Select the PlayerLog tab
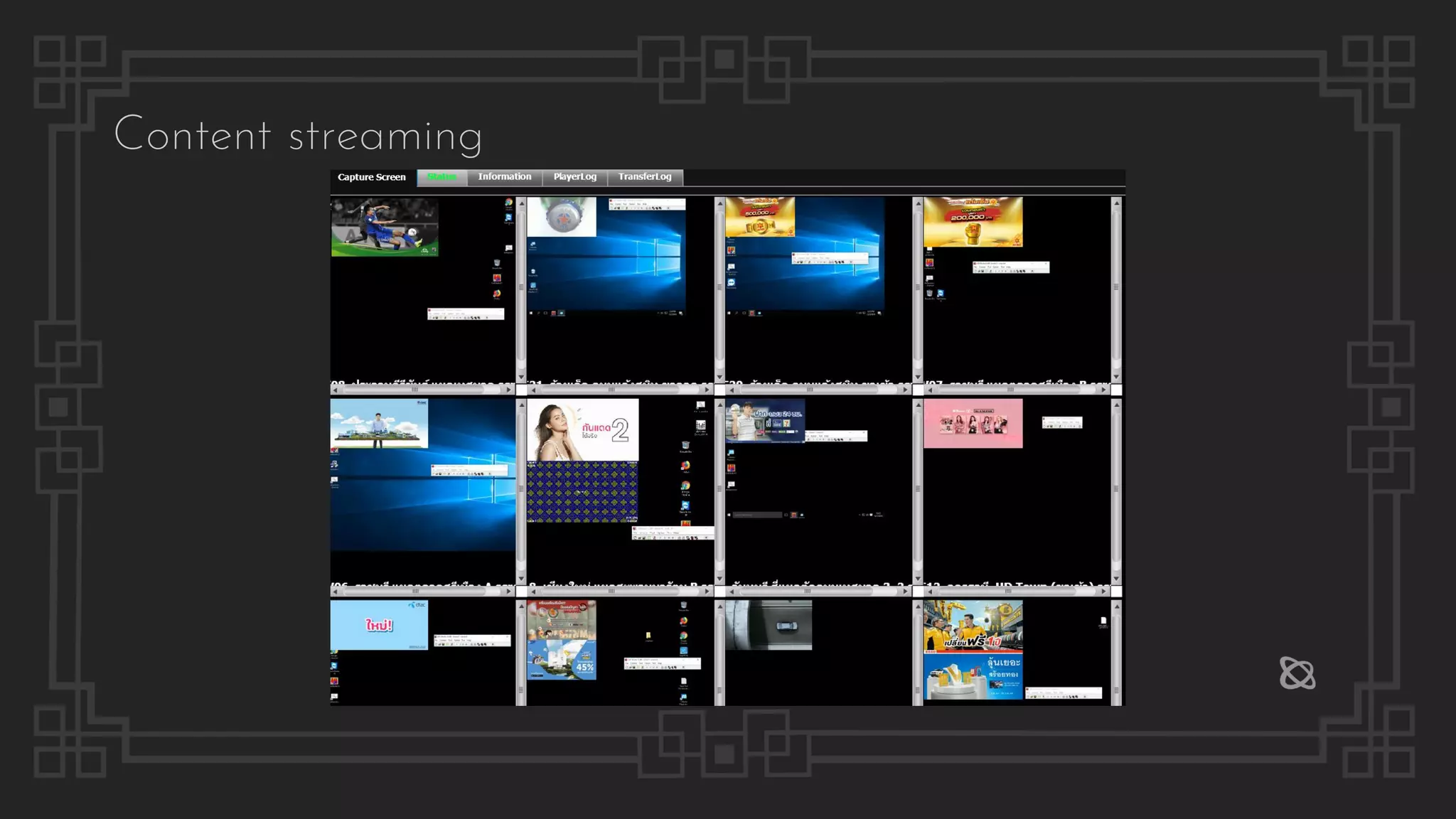The width and height of the screenshot is (1456, 819). pos(575,177)
